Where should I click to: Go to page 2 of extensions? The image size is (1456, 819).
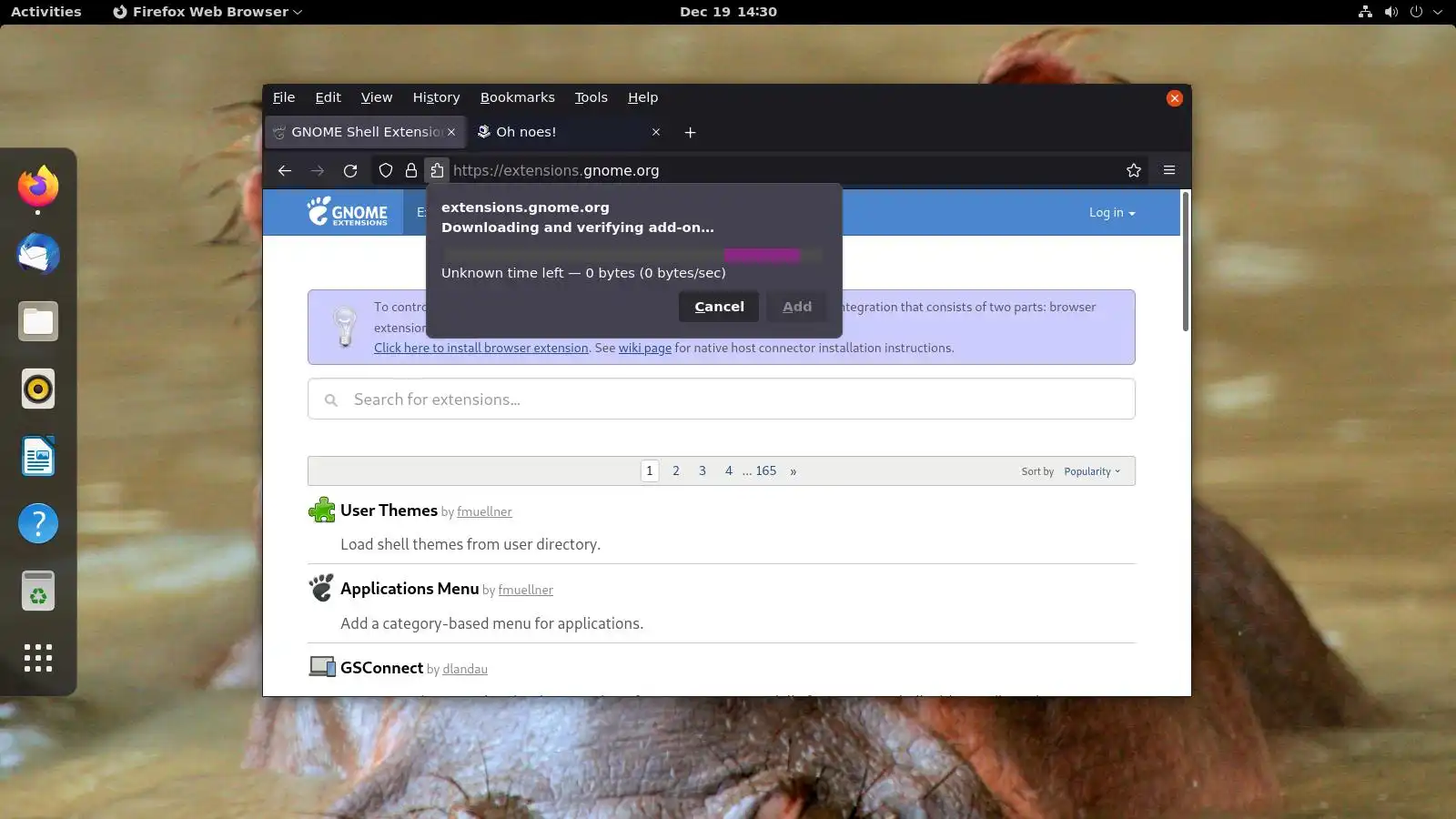click(676, 470)
